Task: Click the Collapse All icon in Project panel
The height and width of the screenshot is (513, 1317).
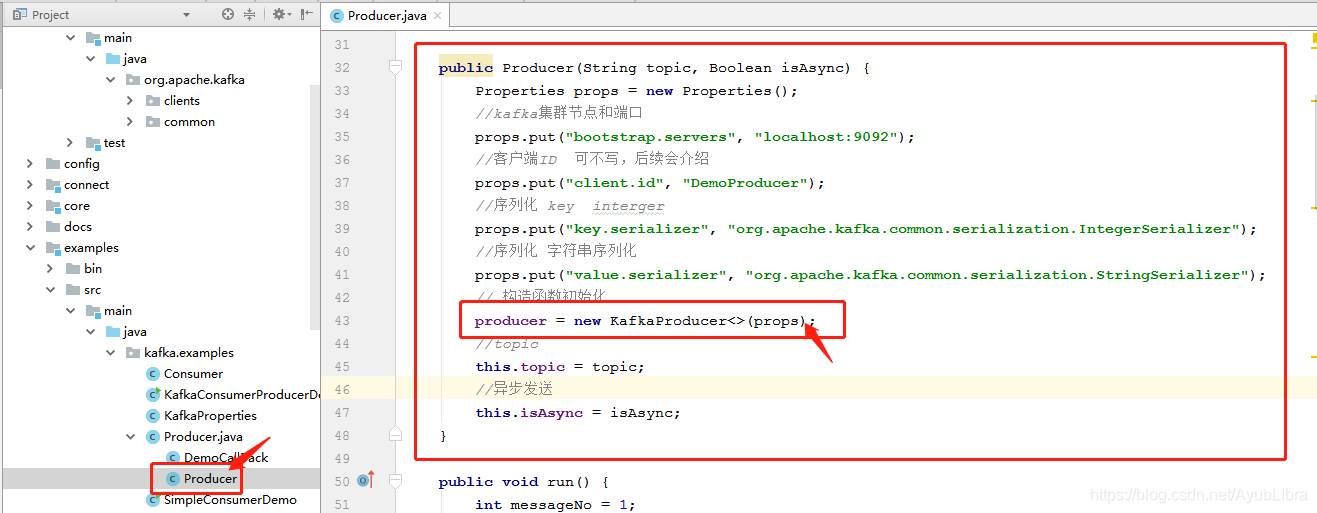Action: coord(250,15)
